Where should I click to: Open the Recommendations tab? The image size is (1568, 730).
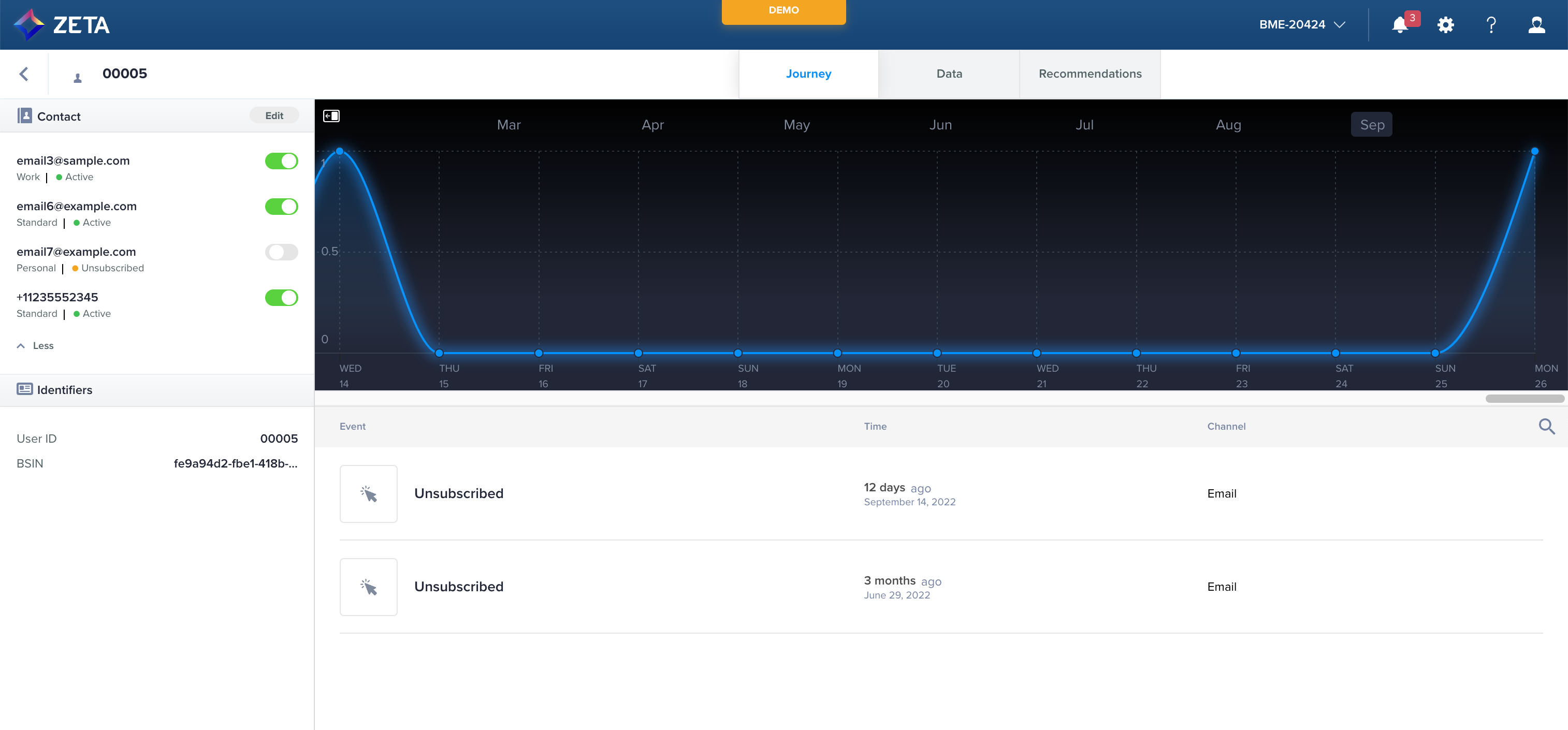pos(1090,74)
